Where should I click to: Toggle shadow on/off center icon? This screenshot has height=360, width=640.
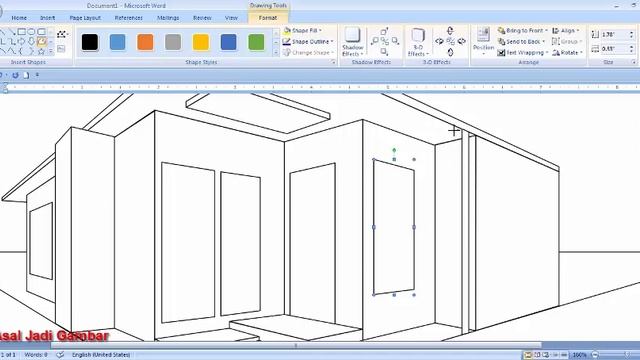point(384,42)
